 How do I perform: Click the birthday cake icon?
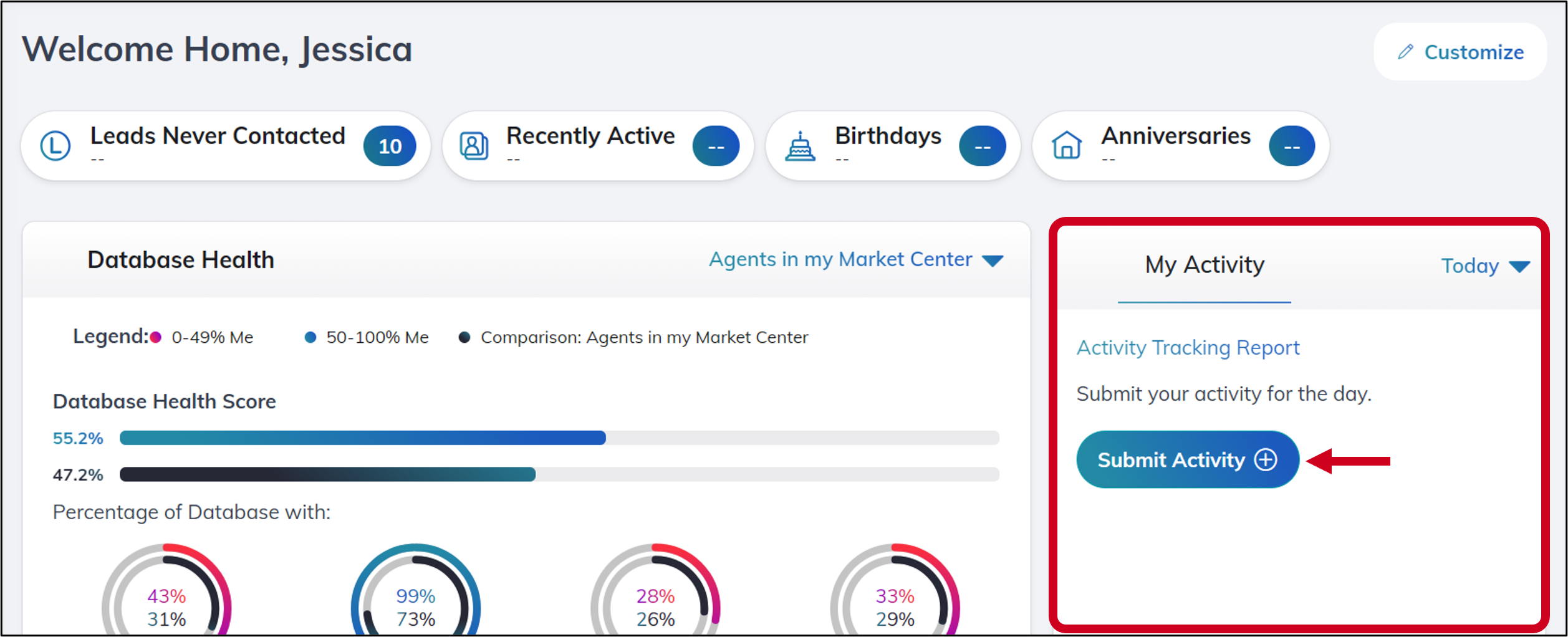800,147
